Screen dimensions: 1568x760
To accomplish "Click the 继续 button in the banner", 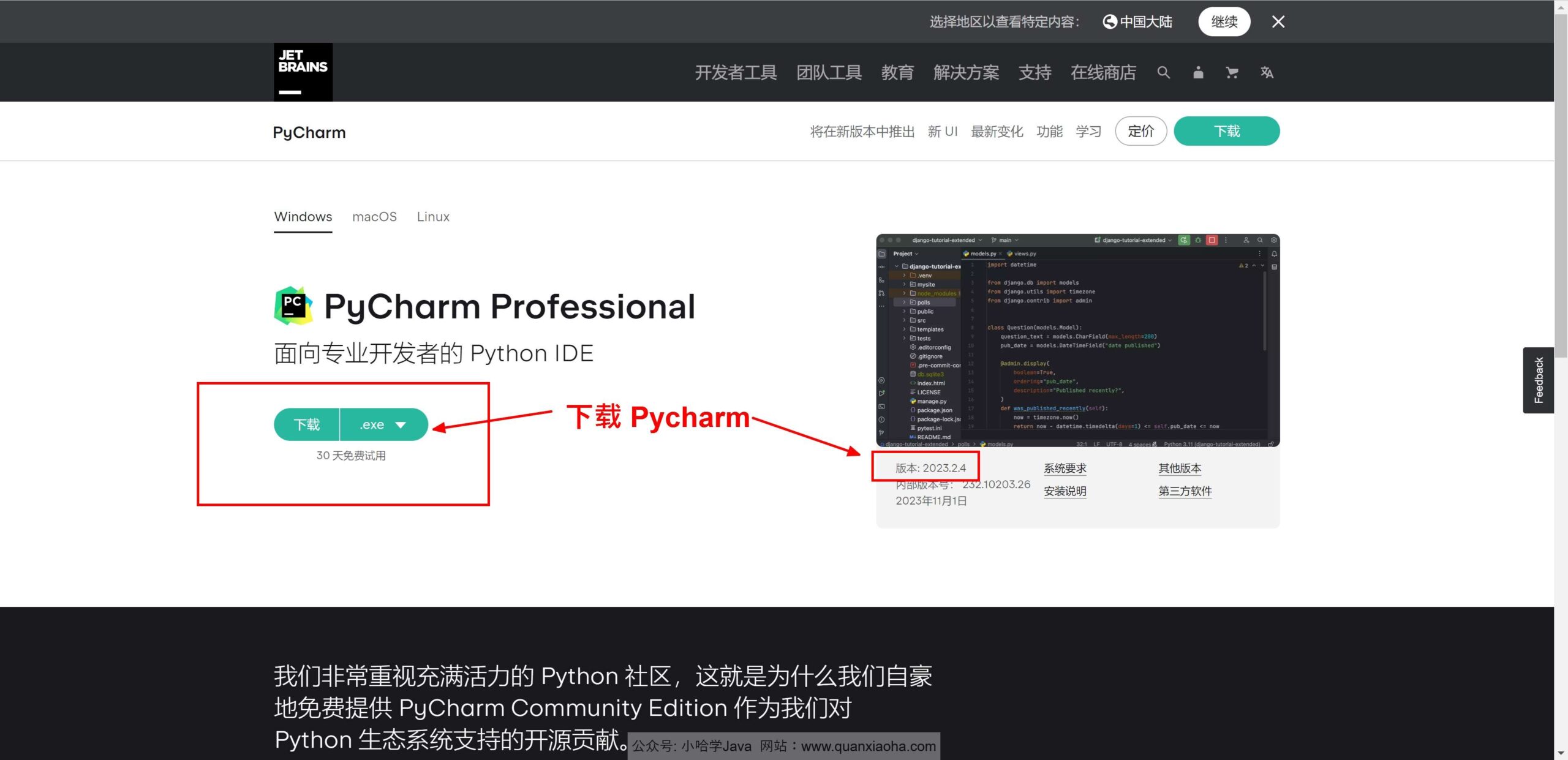I will point(1224,22).
